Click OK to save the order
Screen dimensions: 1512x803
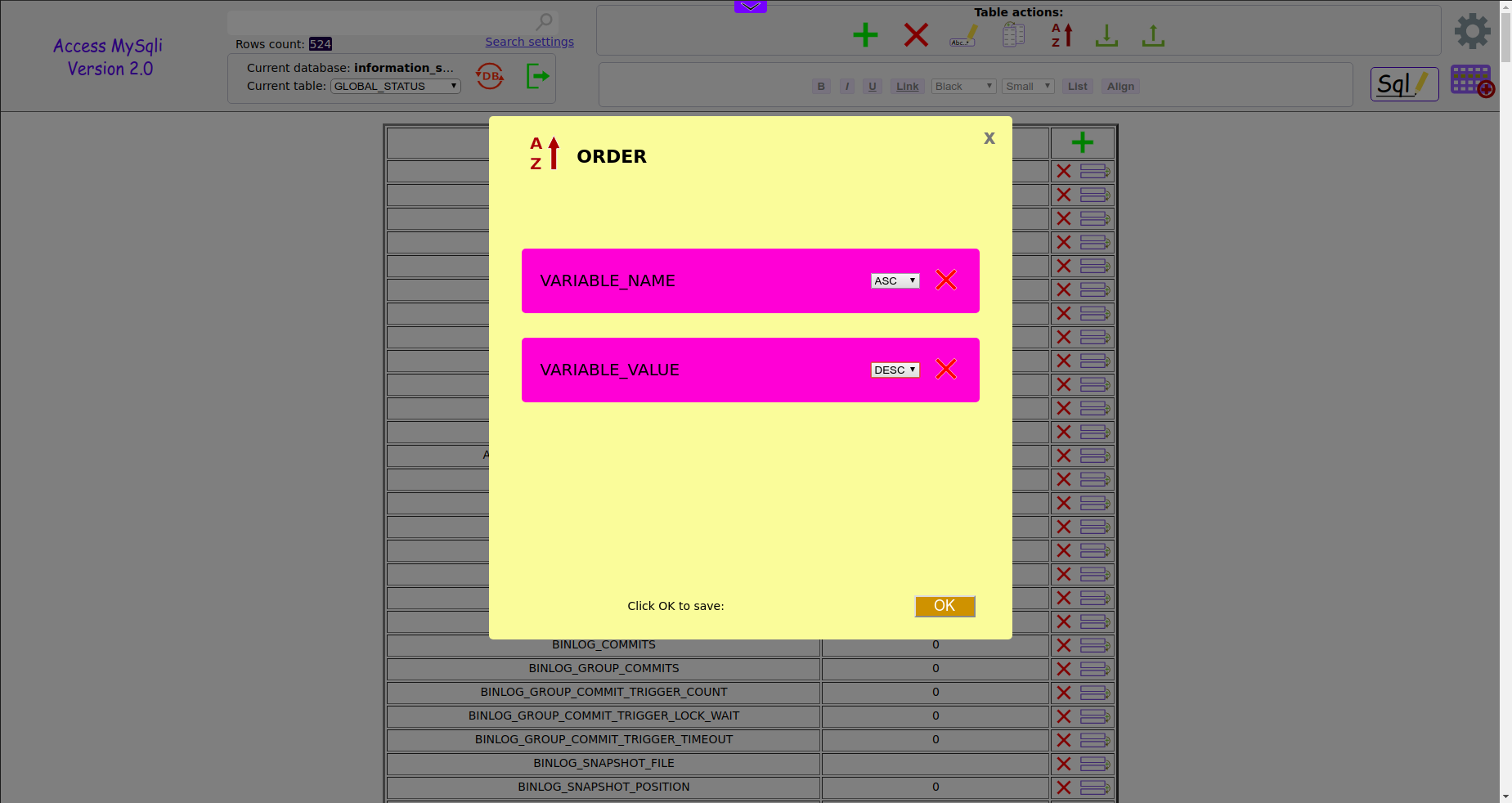944,606
